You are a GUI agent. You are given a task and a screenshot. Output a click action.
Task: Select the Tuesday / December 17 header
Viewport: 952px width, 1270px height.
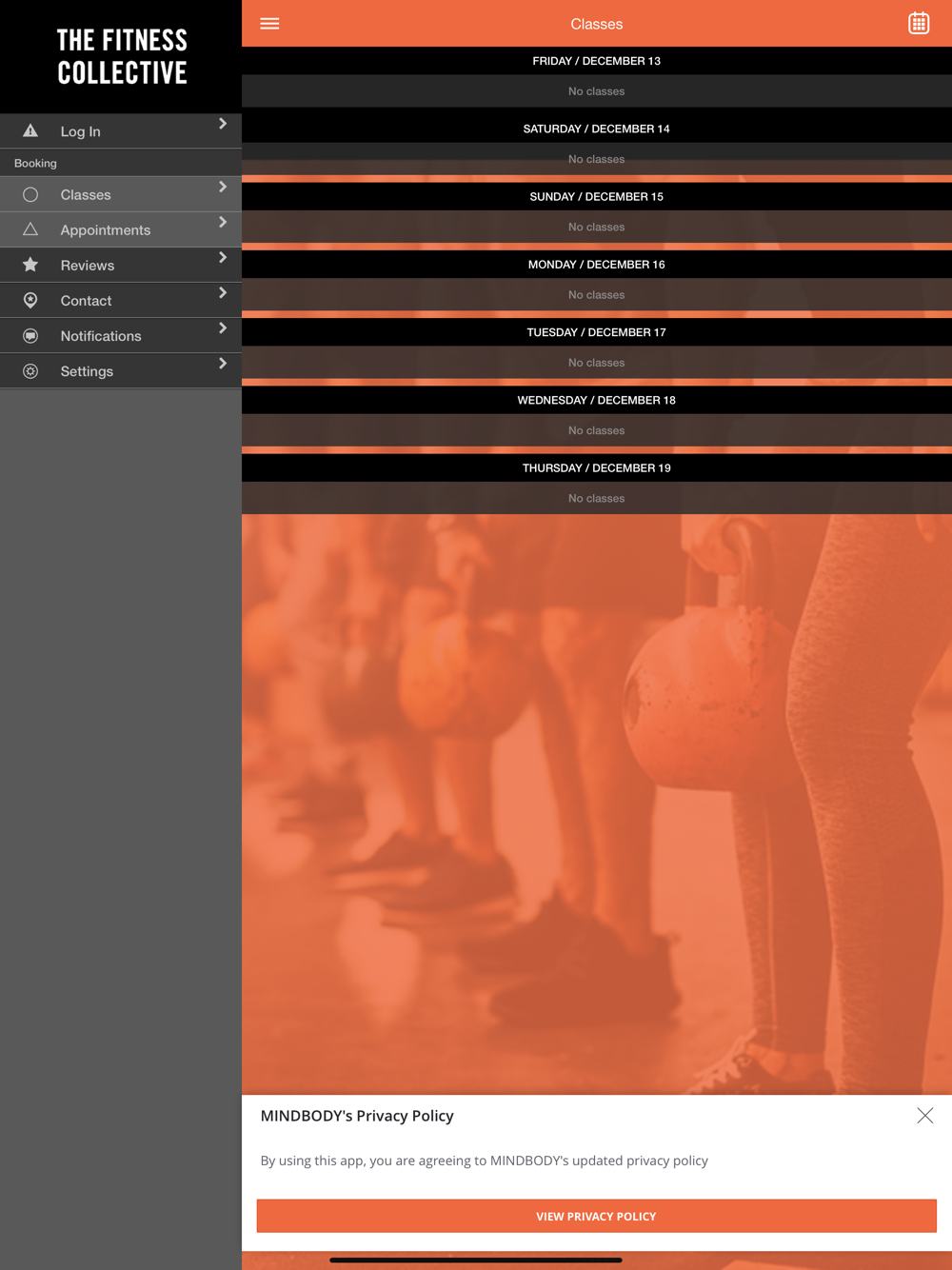click(x=597, y=332)
